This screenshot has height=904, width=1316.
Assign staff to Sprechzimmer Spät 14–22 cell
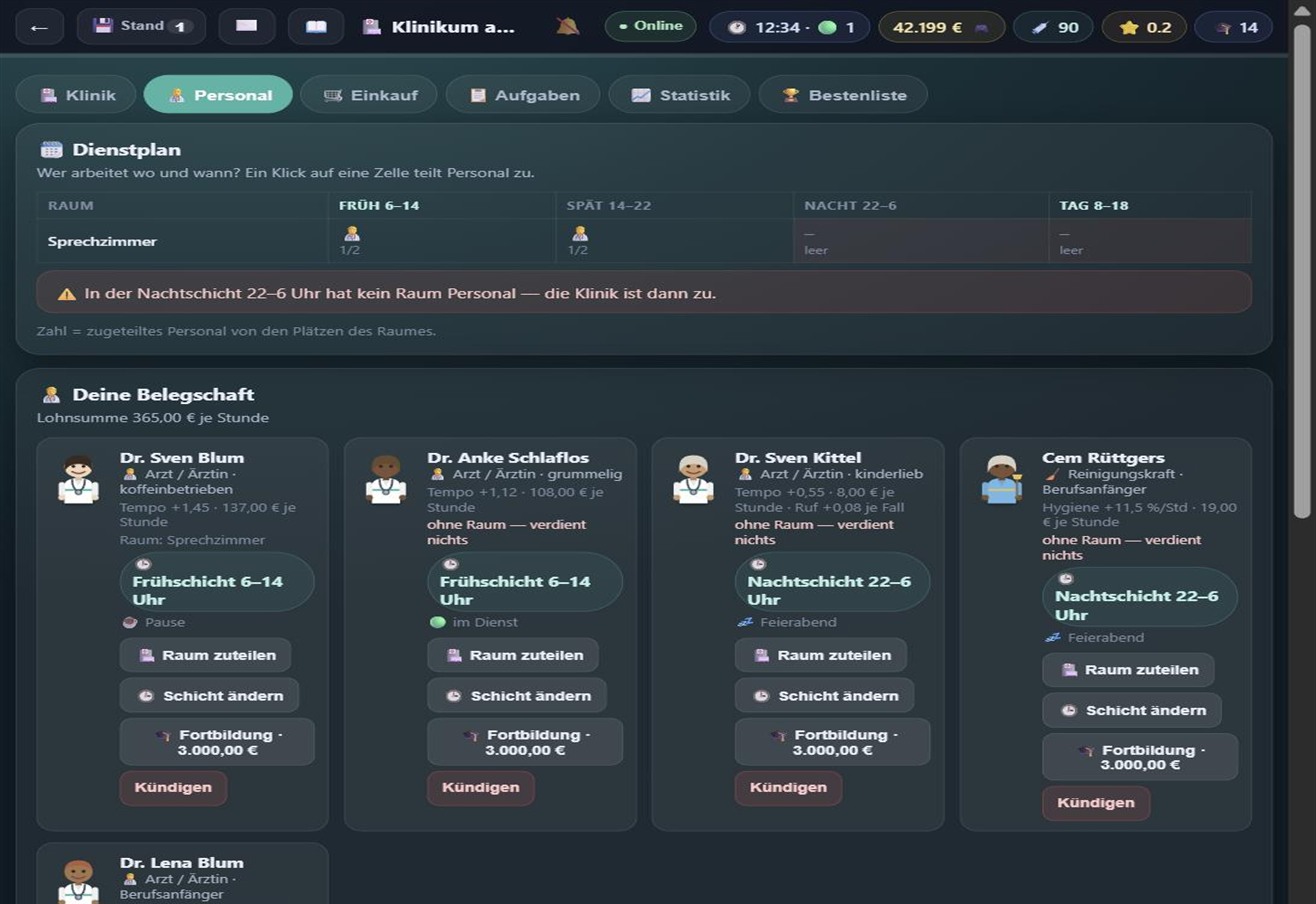674,241
